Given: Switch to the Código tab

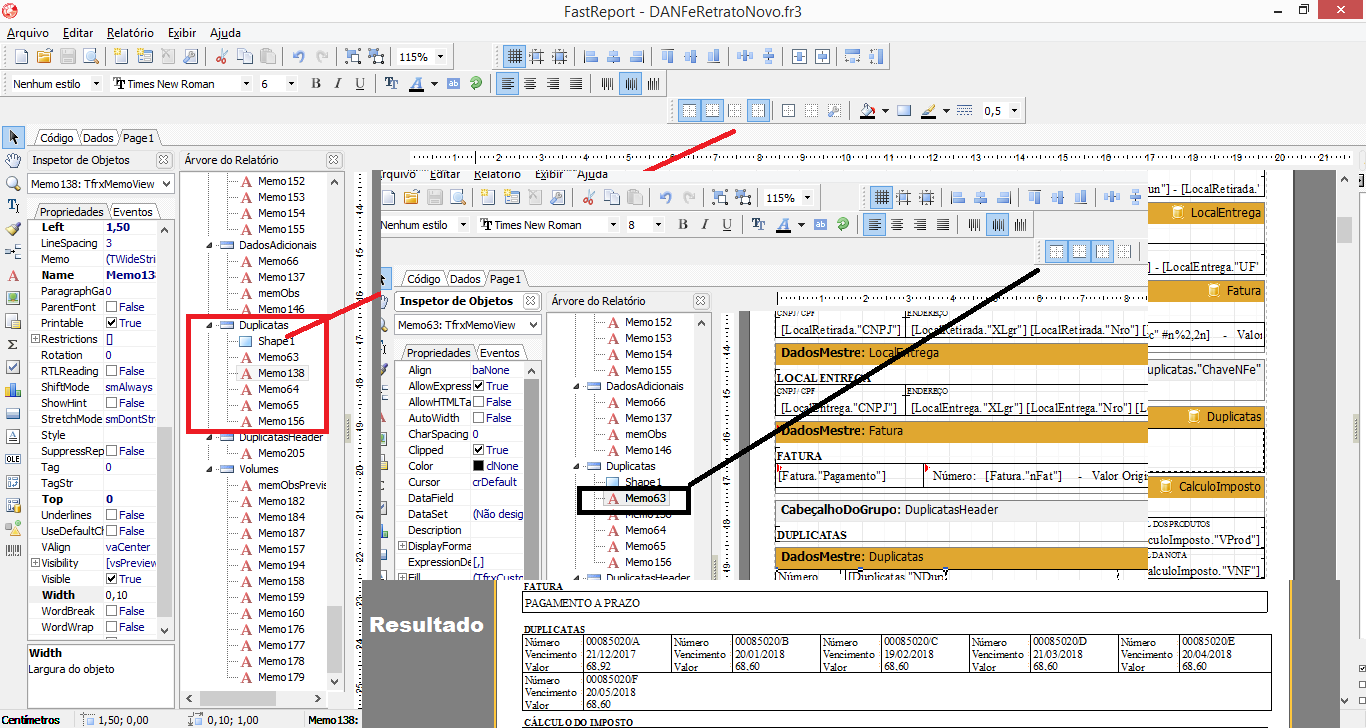Looking at the screenshot, I should pyautogui.click(x=57, y=138).
